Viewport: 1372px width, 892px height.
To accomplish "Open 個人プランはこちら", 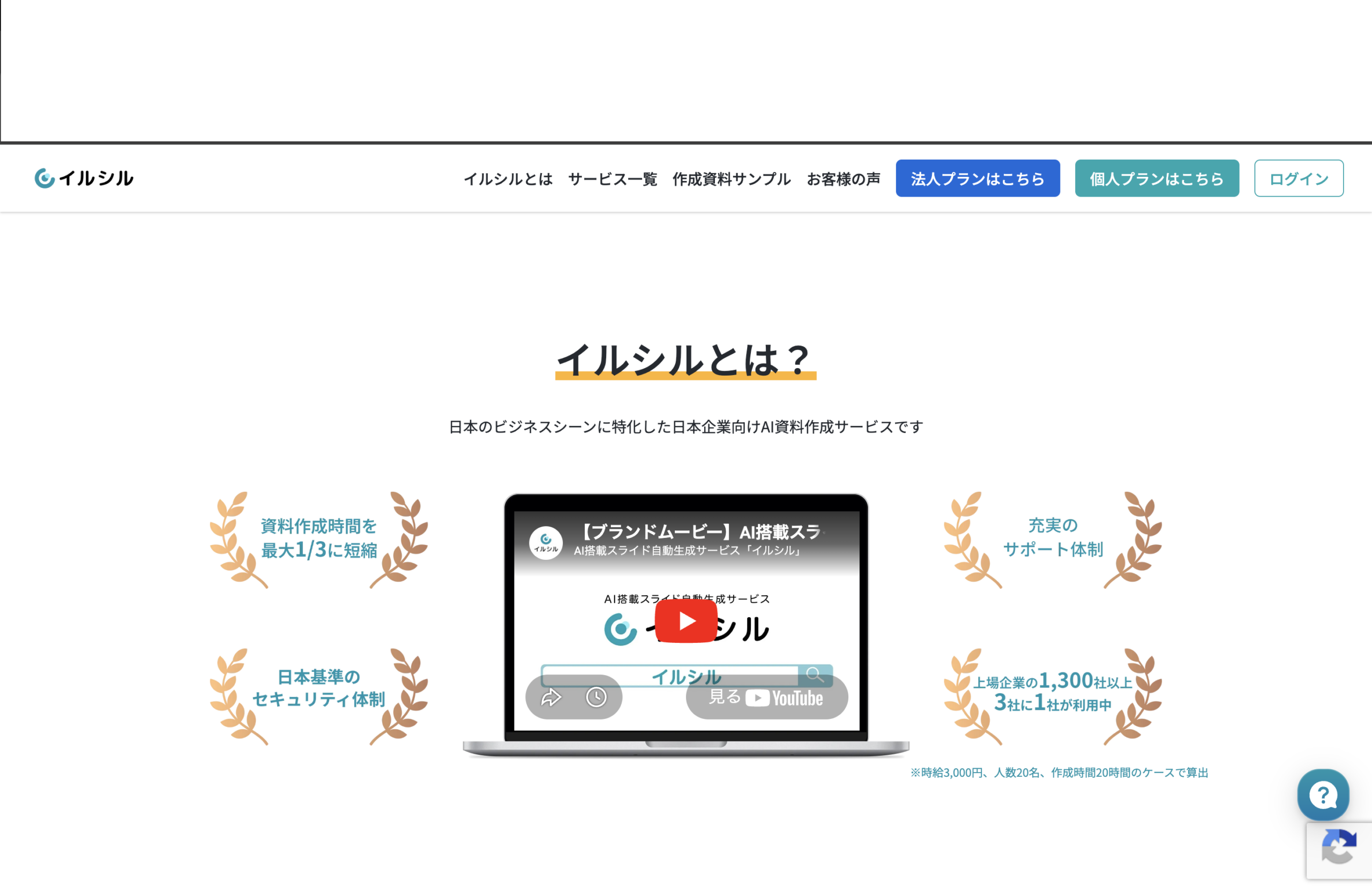I will coord(1157,178).
